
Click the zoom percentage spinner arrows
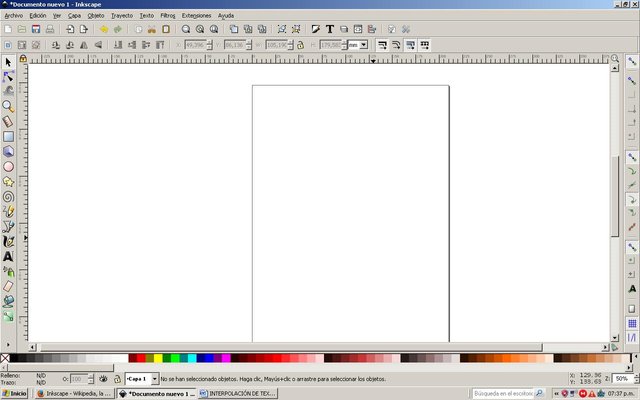coord(636,379)
